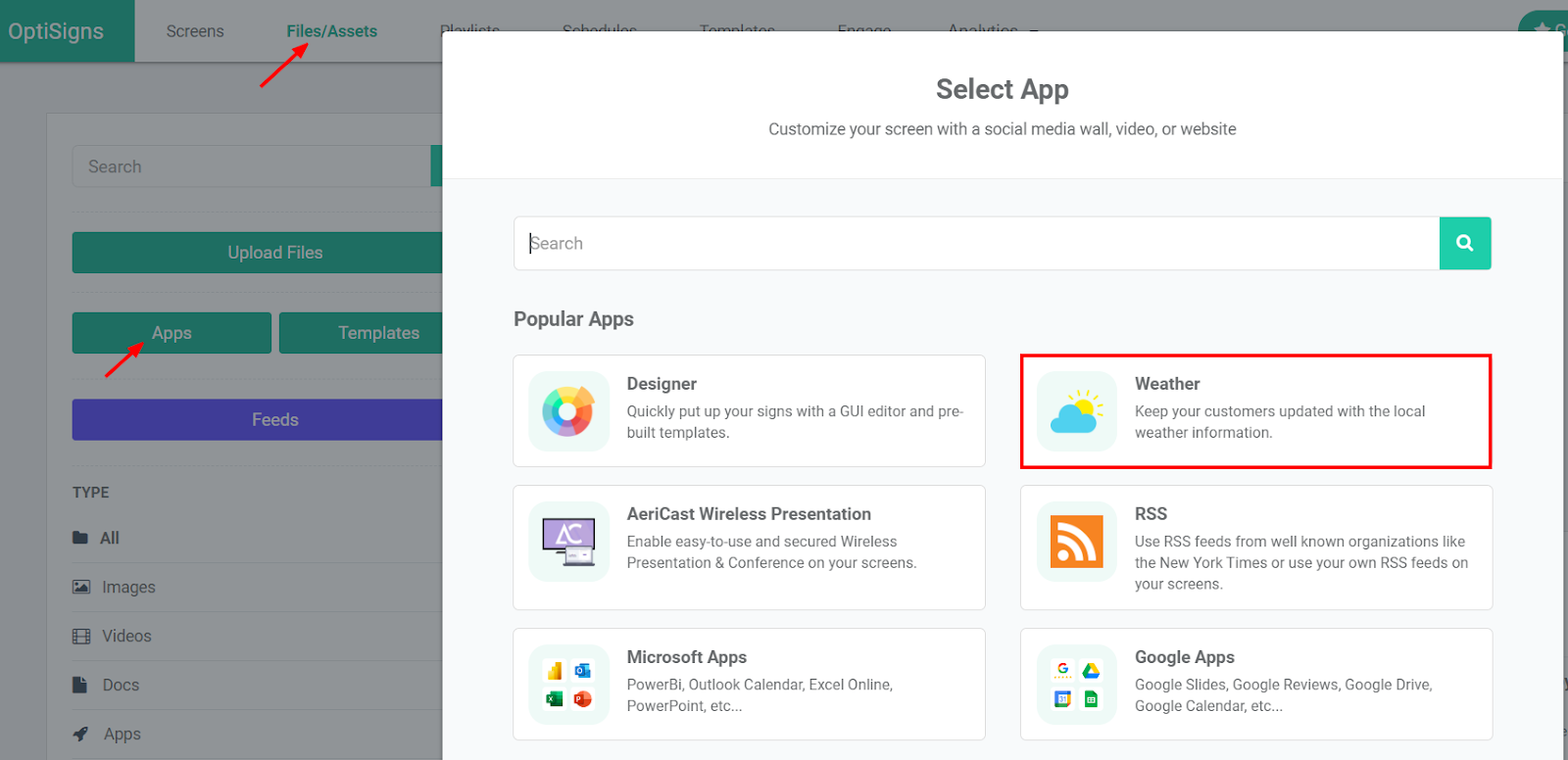The image size is (1568, 760).
Task: Click the film icon beside Videos
Action: tap(81, 636)
